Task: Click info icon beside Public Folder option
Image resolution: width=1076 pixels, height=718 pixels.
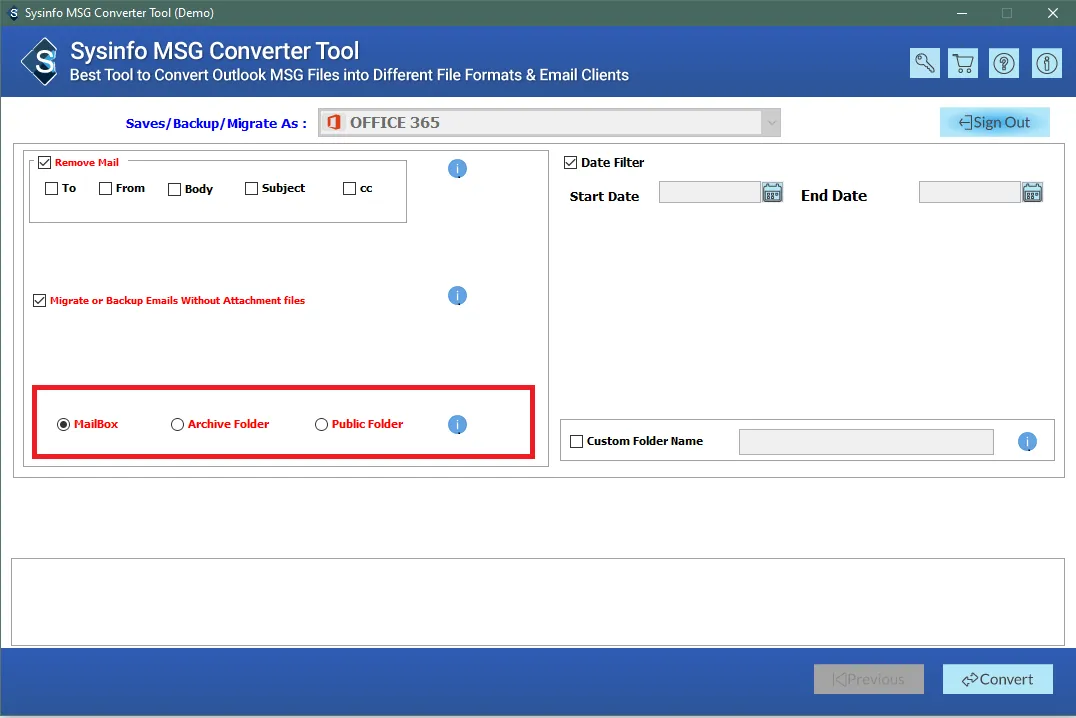Action: [457, 425]
